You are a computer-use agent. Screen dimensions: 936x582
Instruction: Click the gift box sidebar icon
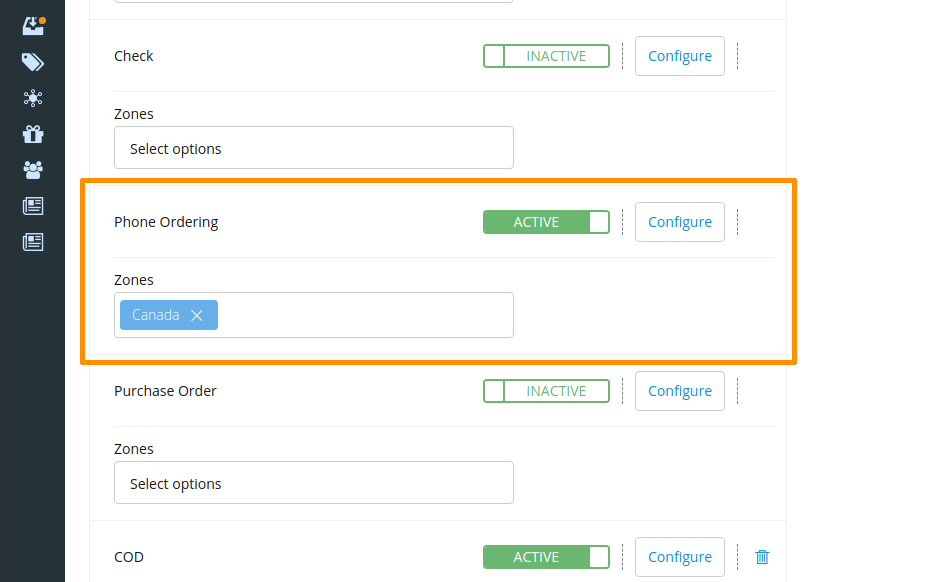coord(33,134)
